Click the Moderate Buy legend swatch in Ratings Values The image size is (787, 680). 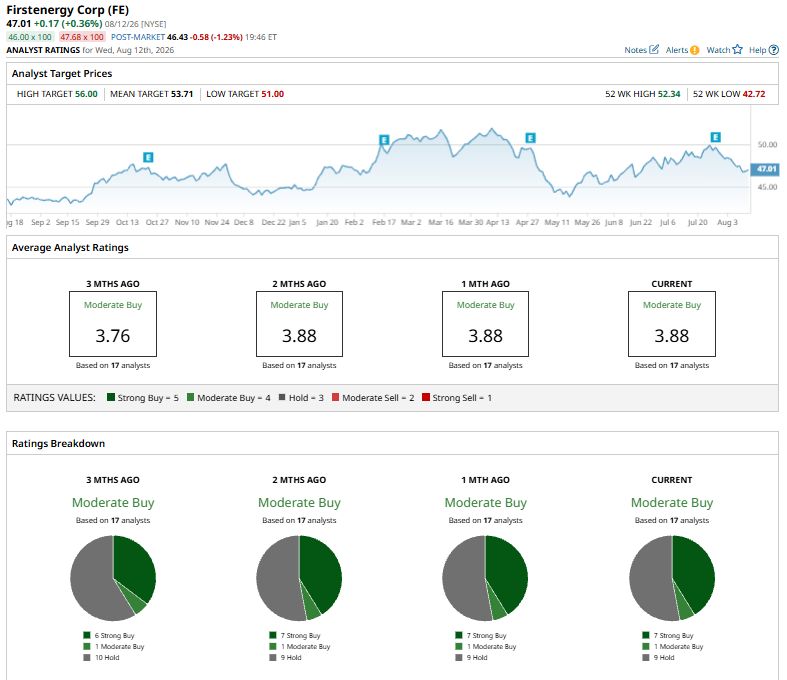click(190, 397)
